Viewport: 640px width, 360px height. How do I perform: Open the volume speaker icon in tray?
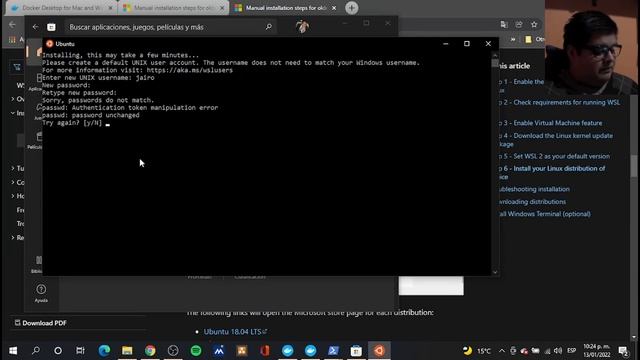pos(558,351)
